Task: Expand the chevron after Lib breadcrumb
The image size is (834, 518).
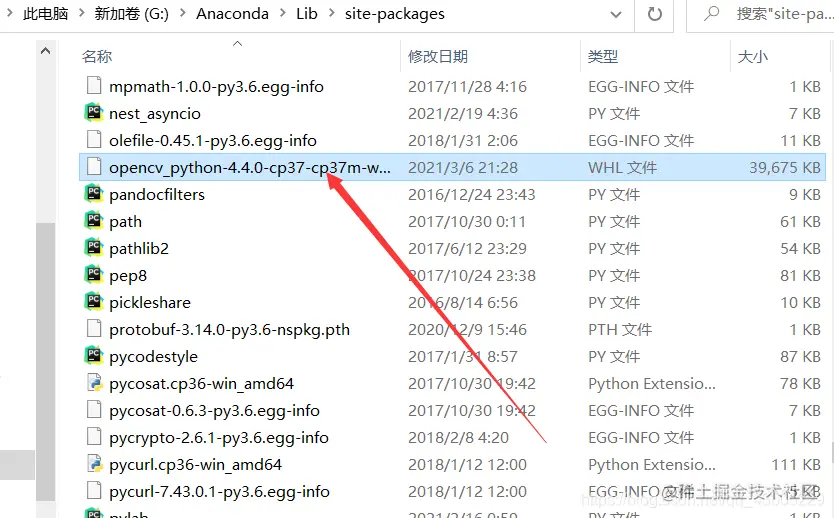Action: [x=331, y=14]
